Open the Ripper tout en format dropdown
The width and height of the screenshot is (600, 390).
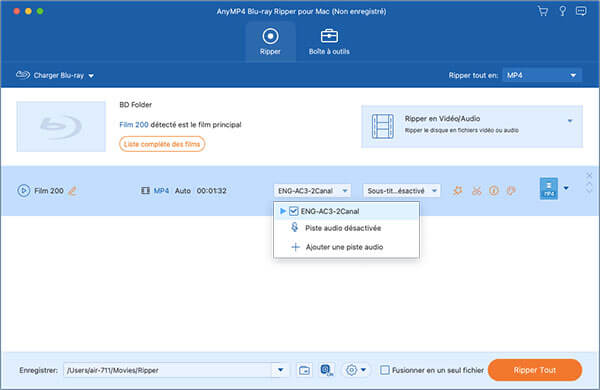click(x=542, y=75)
